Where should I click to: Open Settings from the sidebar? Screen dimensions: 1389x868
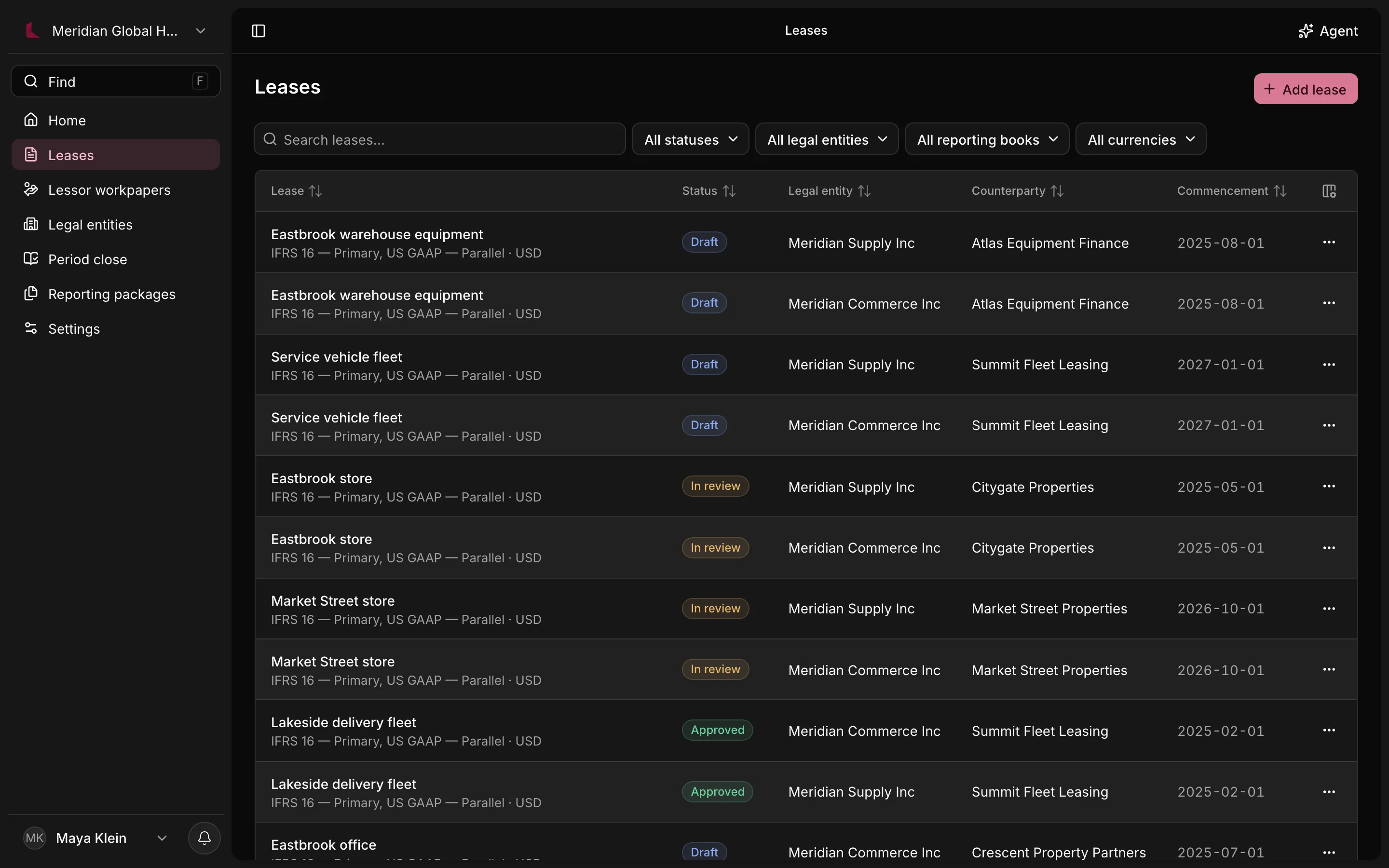(x=115, y=329)
